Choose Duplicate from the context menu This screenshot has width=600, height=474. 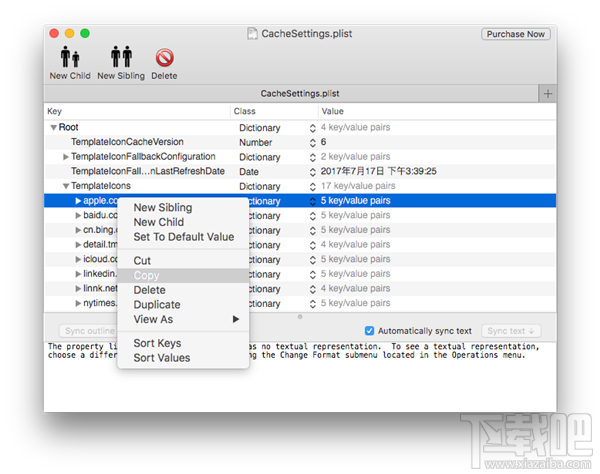pyautogui.click(x=183, y=305)
